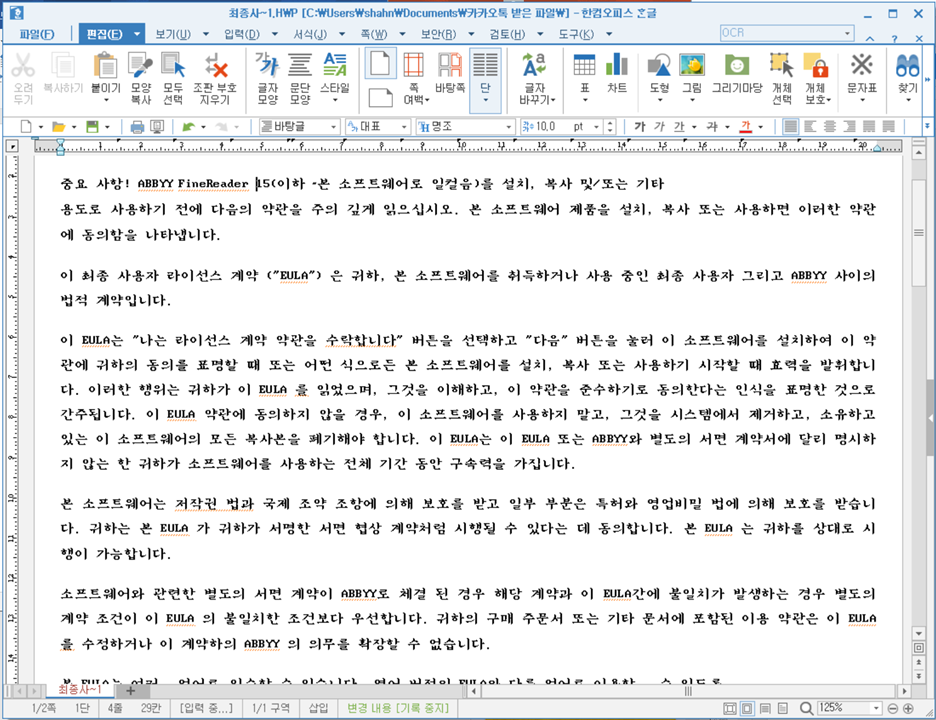Click Change case (글자 바꾸기) icon
Screen dimensions: 936x720
coord(534,66)
